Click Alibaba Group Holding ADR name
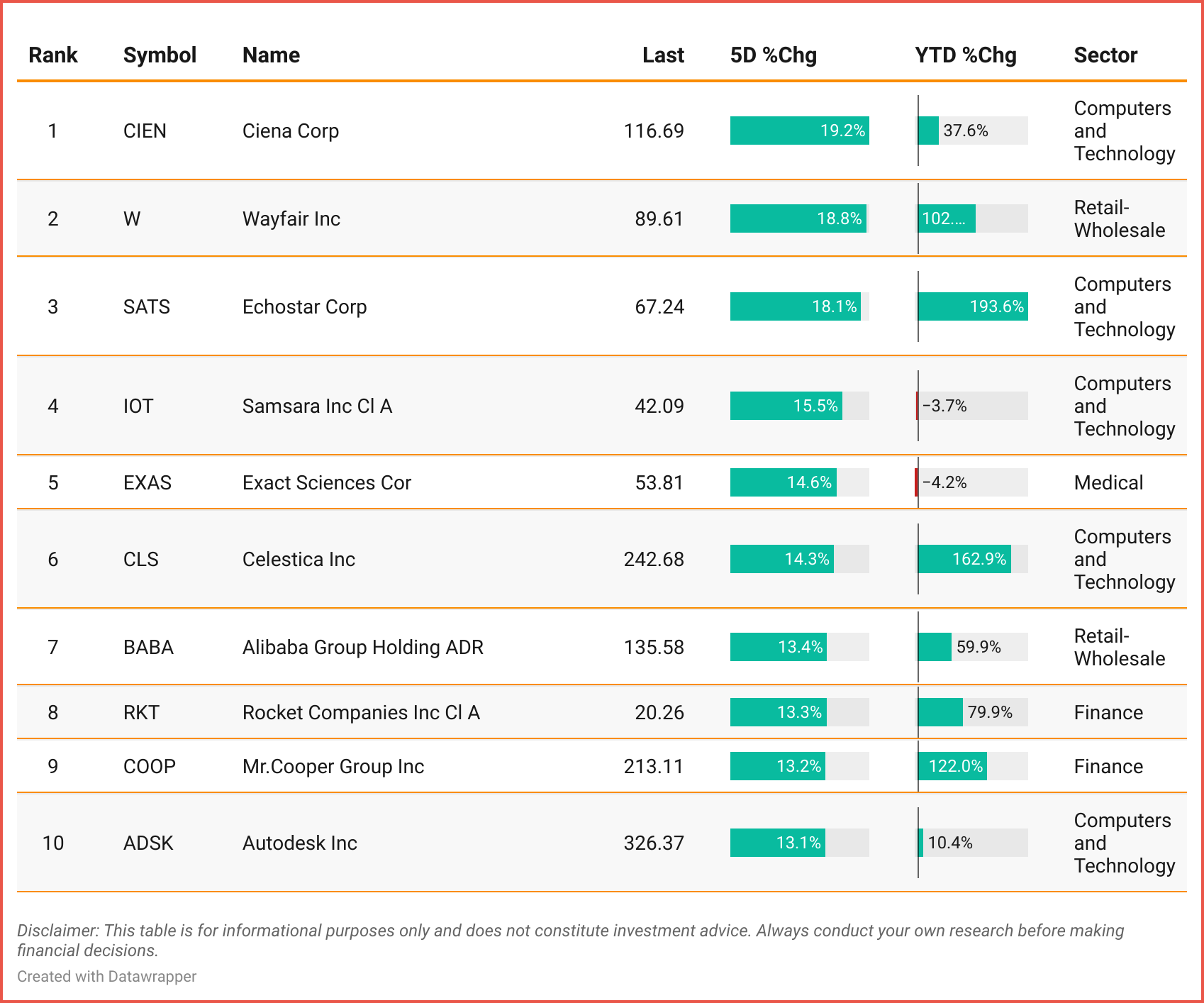This screenshot has width=1204, height=1003. [x=363, y=647]
